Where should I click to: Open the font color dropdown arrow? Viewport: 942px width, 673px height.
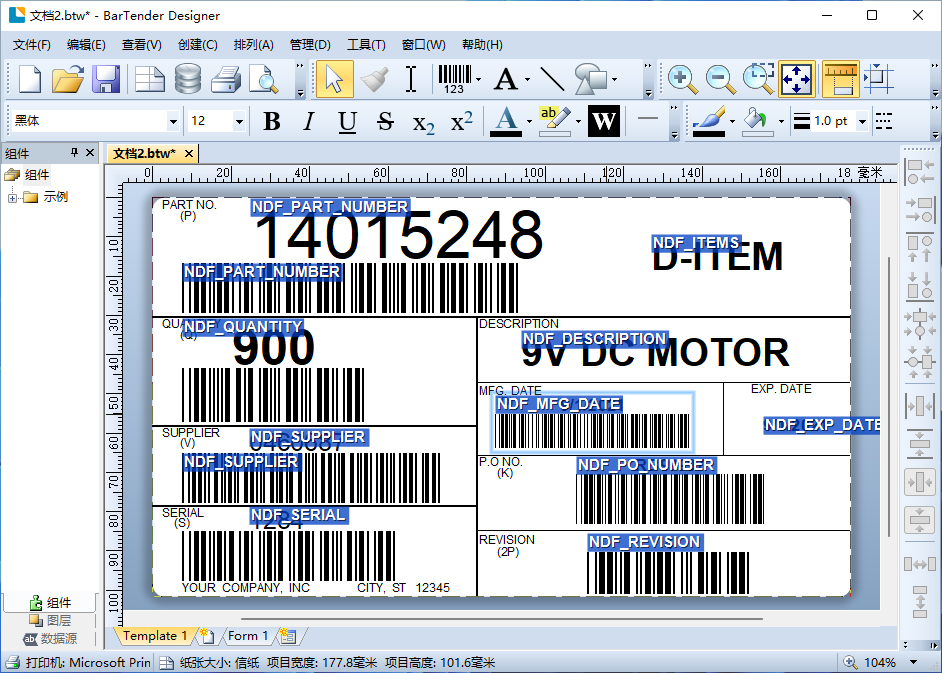pos(529,121)
